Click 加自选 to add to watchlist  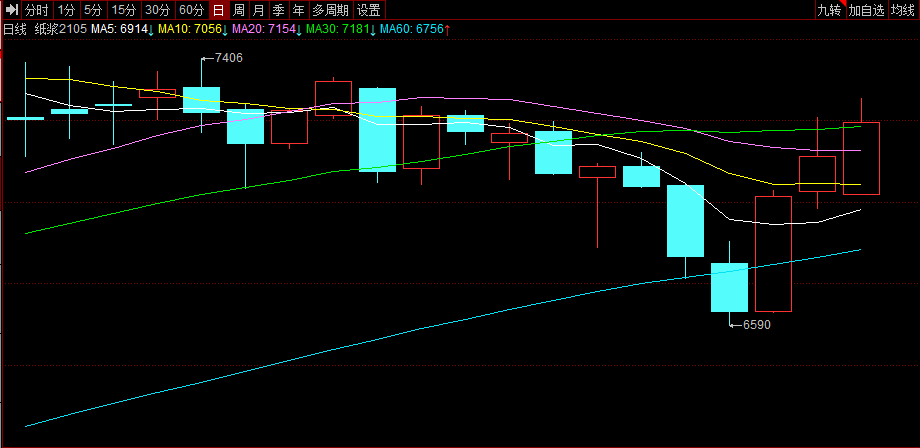pos(867,9)
